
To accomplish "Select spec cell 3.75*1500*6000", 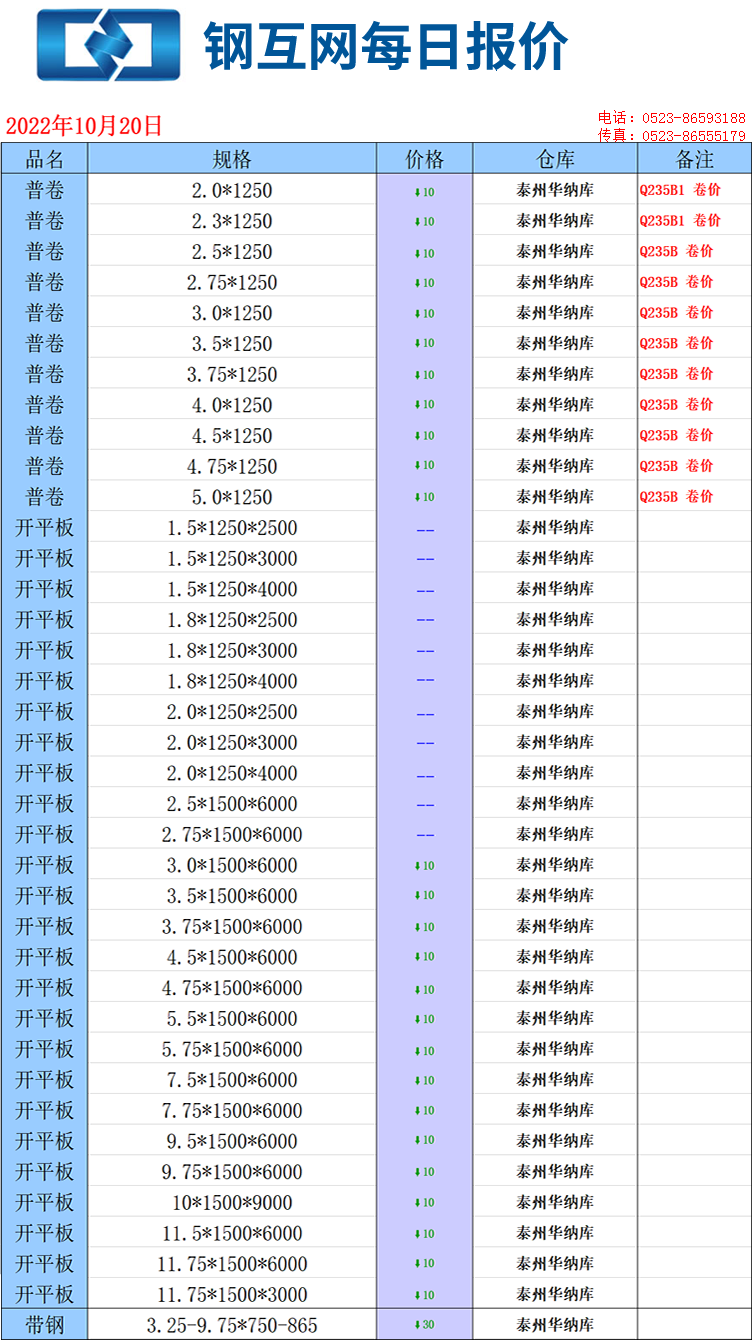I will [232, 927].
